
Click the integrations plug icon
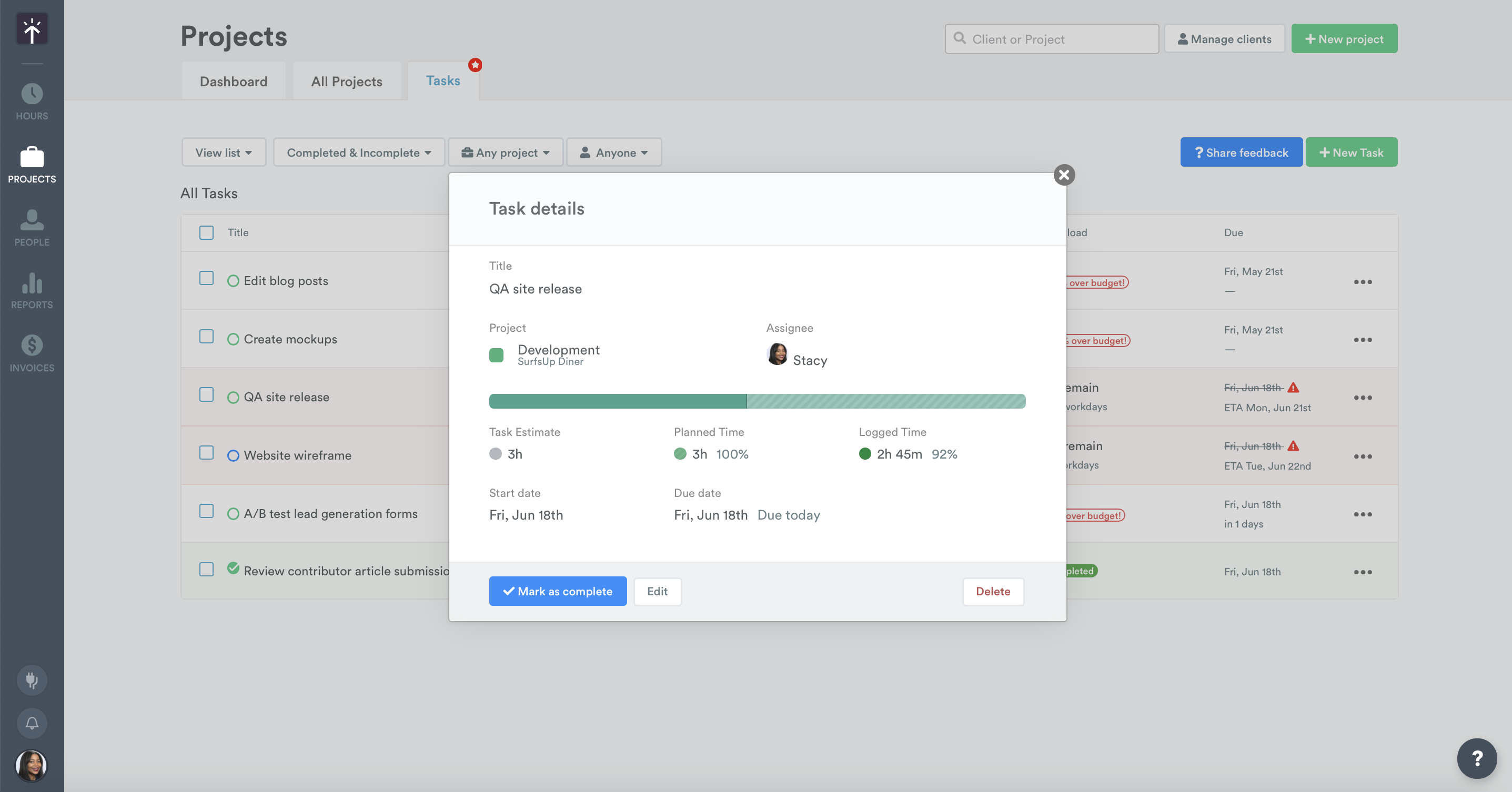tap(32, 681)
